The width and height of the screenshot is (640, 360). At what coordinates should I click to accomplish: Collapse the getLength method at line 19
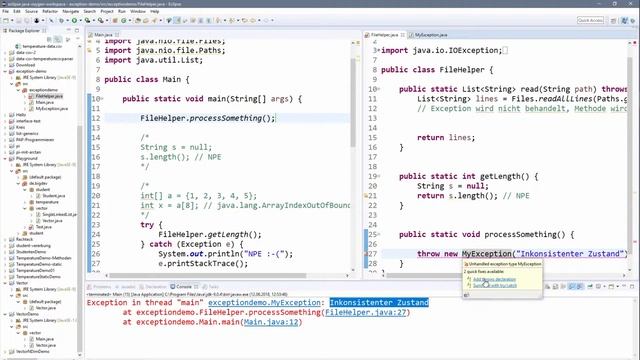coord(379,176)
